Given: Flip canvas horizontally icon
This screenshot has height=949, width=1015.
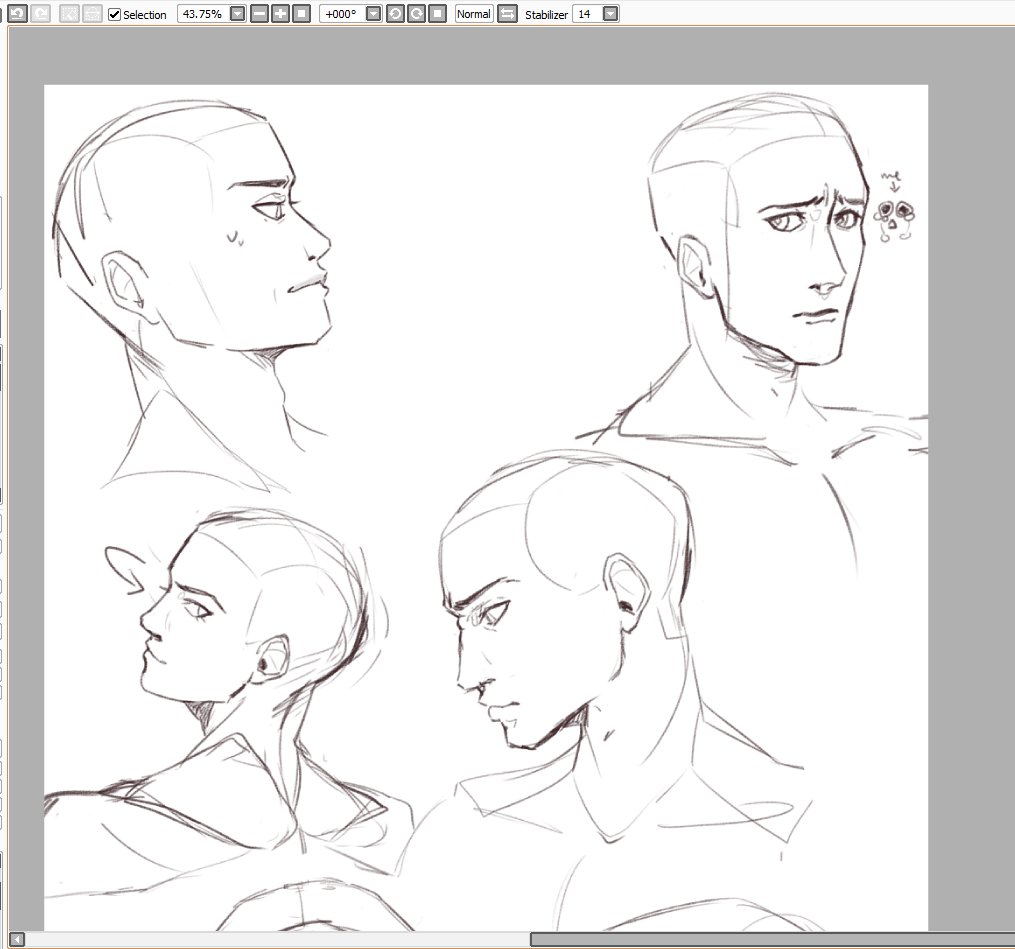Looking at the screenshot, I should click(x=508, y=14).
